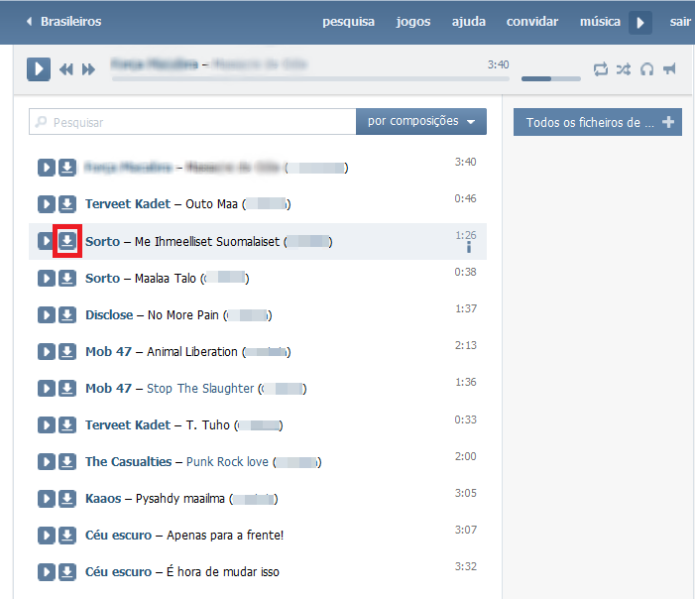Play Kaaos – Pysahdy maailma
The image size is (695, 599).
click(x=46, y=499)
